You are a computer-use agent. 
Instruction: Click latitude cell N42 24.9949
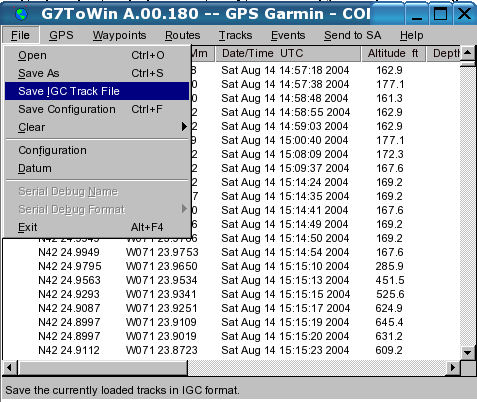[69, 252]
